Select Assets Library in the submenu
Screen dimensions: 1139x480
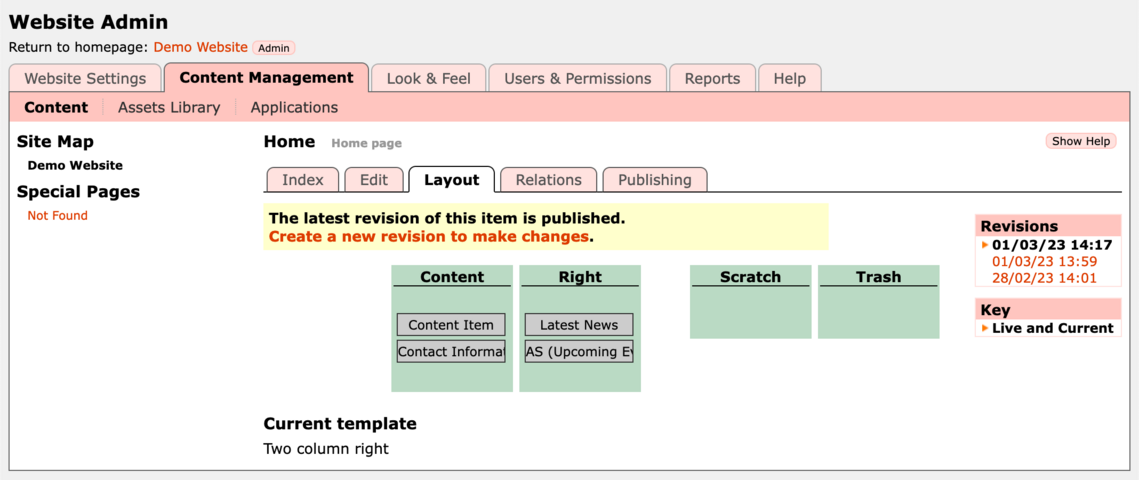[x=169, y=107]
